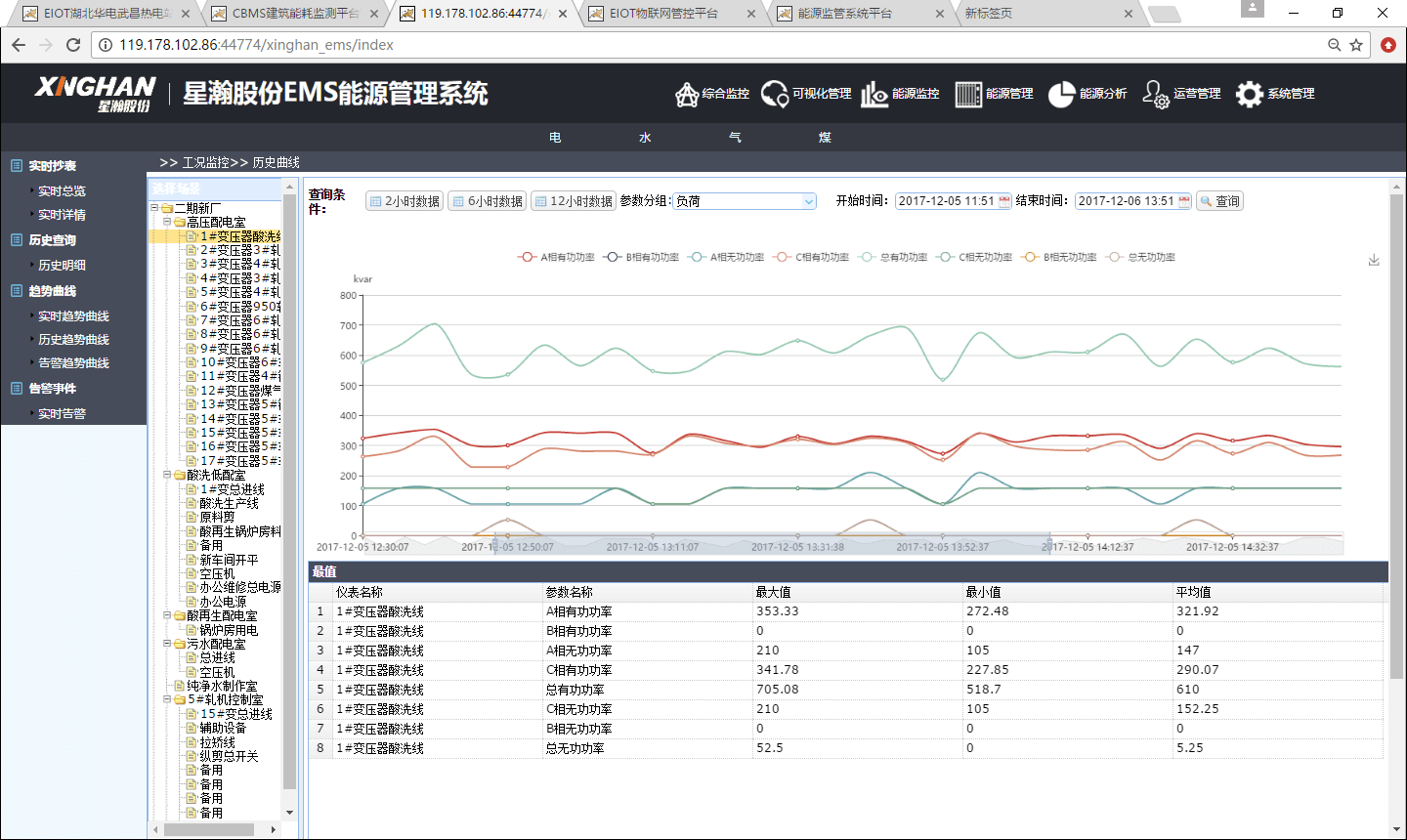Screen dimensions: 1407x840
Task: Toggle A相有功功率 legend series
Action: pyautogui.click(x=556, y=258)
